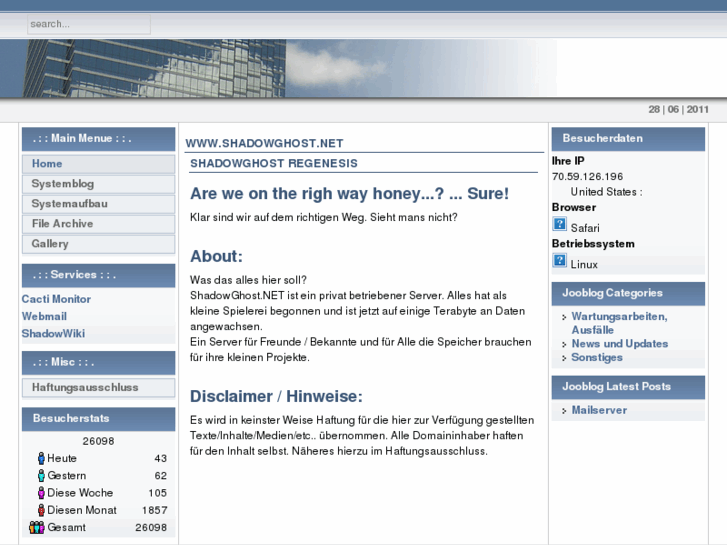Image resolution: width=727 pixels, height=545 pixels.
Task: Click the Gesamt count 26098 in bottom row
Action: (x=151, y=527)
